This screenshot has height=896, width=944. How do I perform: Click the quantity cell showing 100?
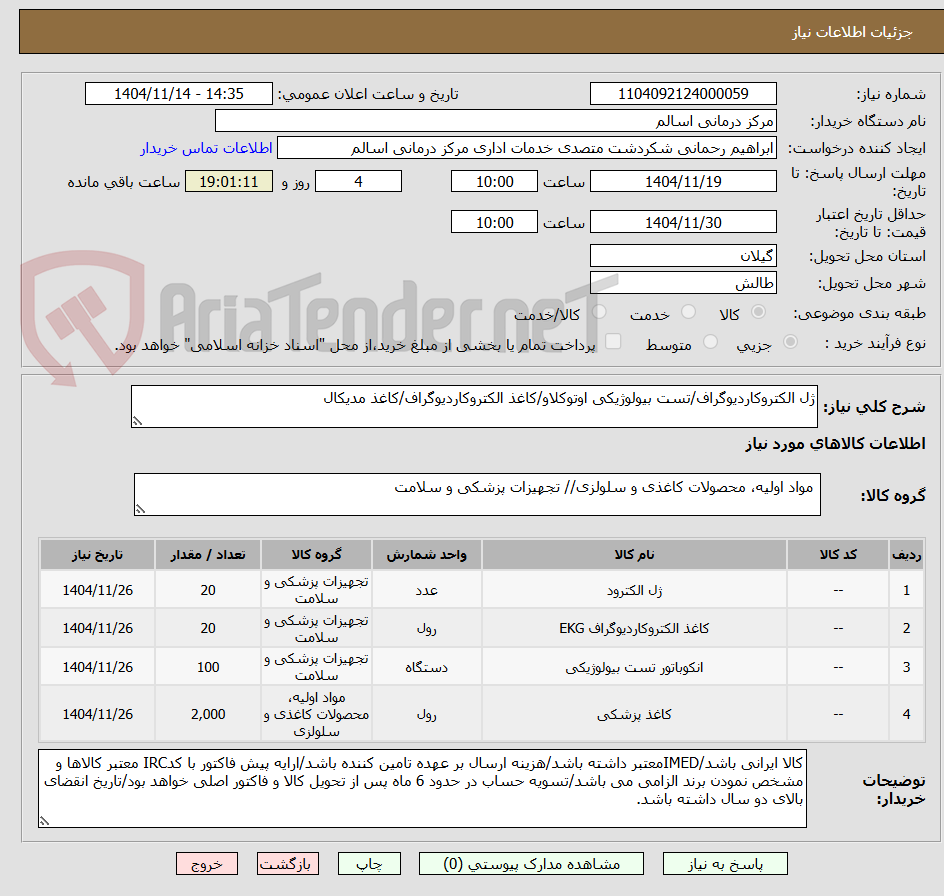pos(208,667)
